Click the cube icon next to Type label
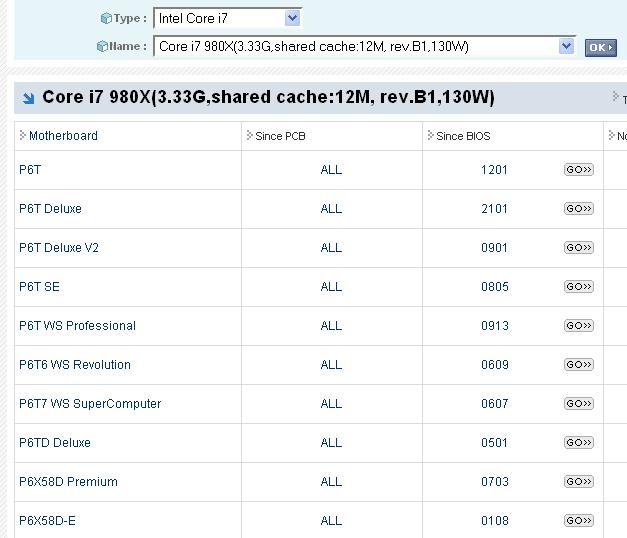 click(106, 18)
